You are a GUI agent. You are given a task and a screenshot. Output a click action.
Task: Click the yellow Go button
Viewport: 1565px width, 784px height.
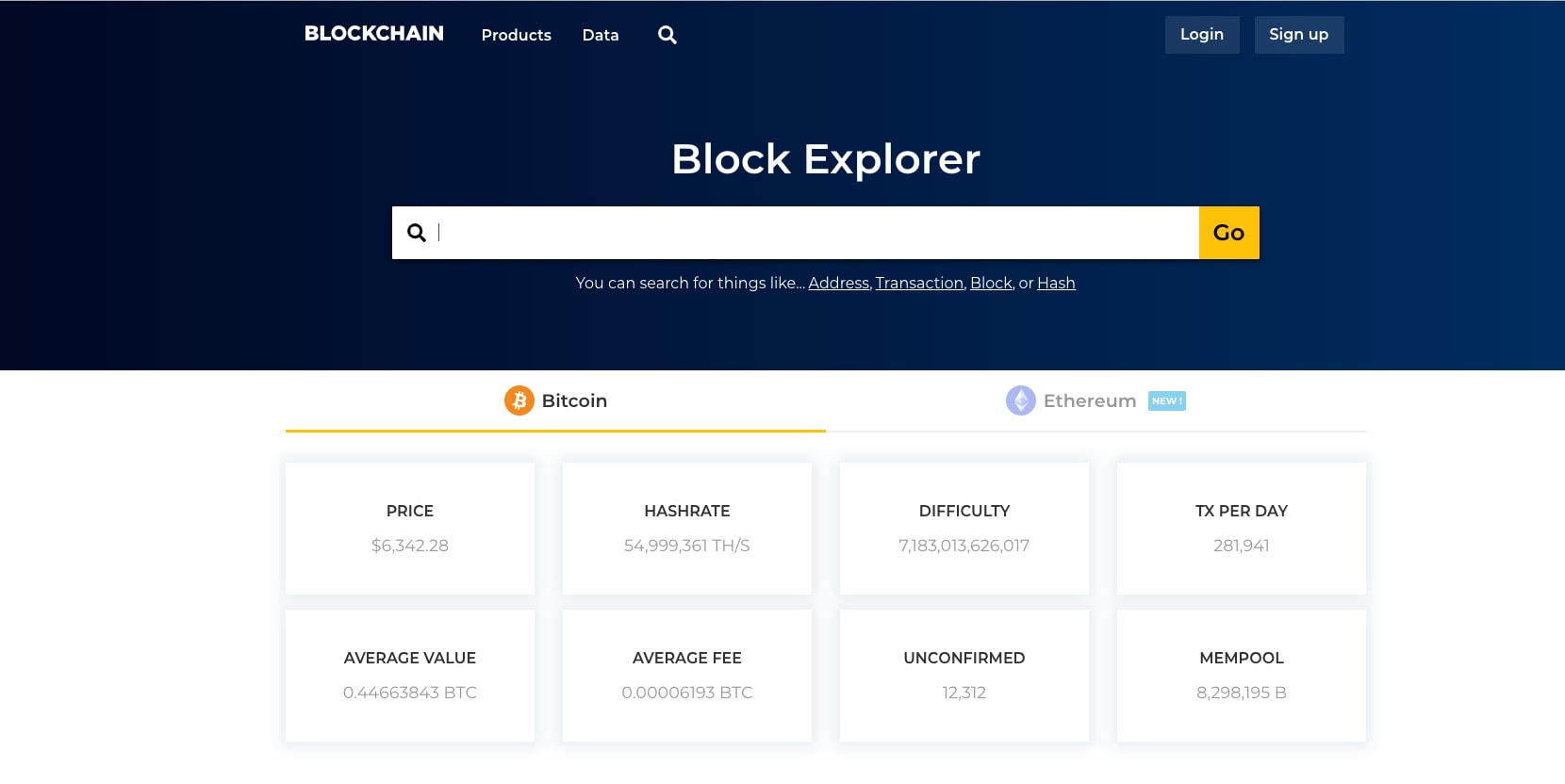pos(1229,233)
